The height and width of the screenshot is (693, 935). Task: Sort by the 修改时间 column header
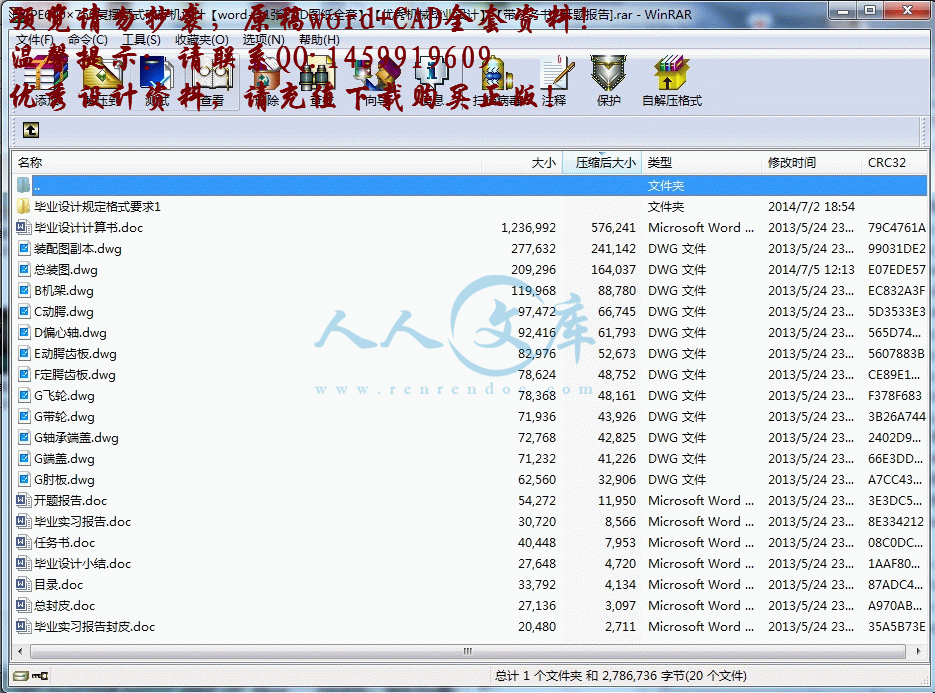coord(811,162)
